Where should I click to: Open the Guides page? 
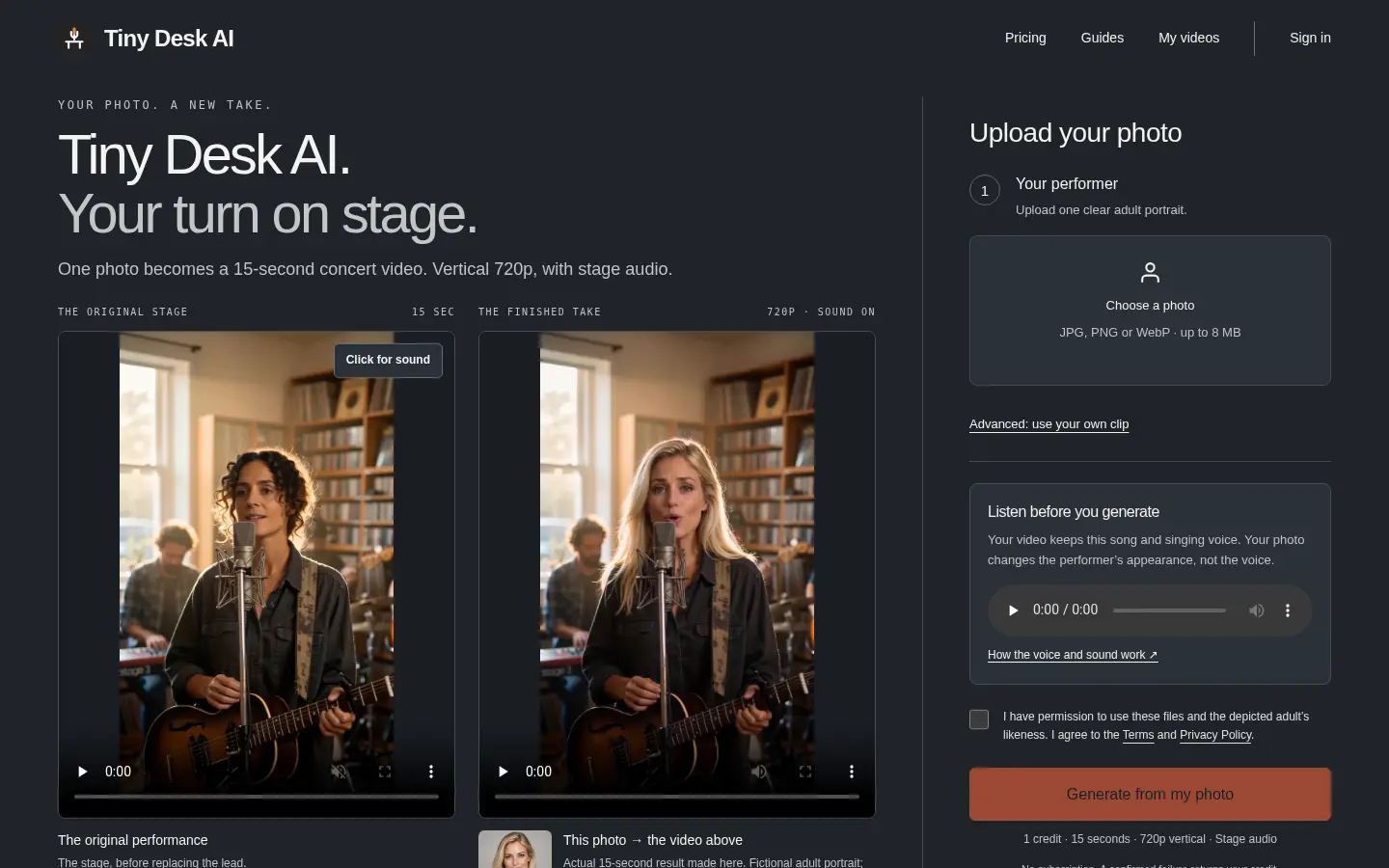[x=1102, y=39]
